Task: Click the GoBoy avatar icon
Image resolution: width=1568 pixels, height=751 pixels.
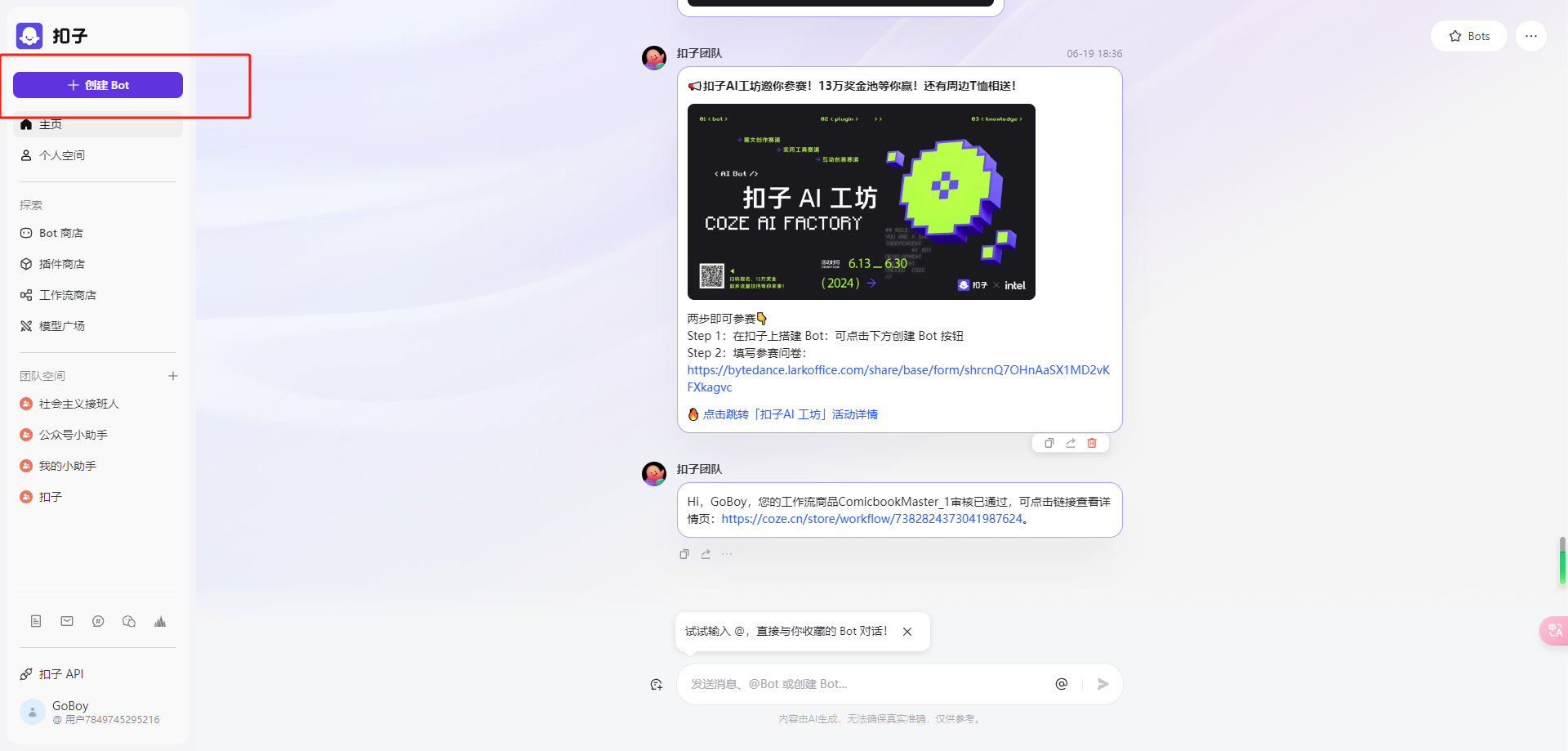Action: click(33, 712)
